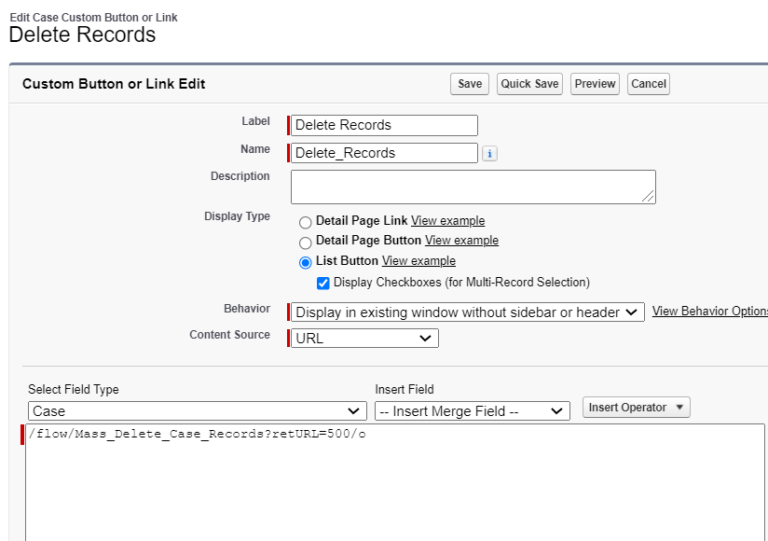Click into the Label text field
This screenshot has width=768, height=541.
point(384,125)
